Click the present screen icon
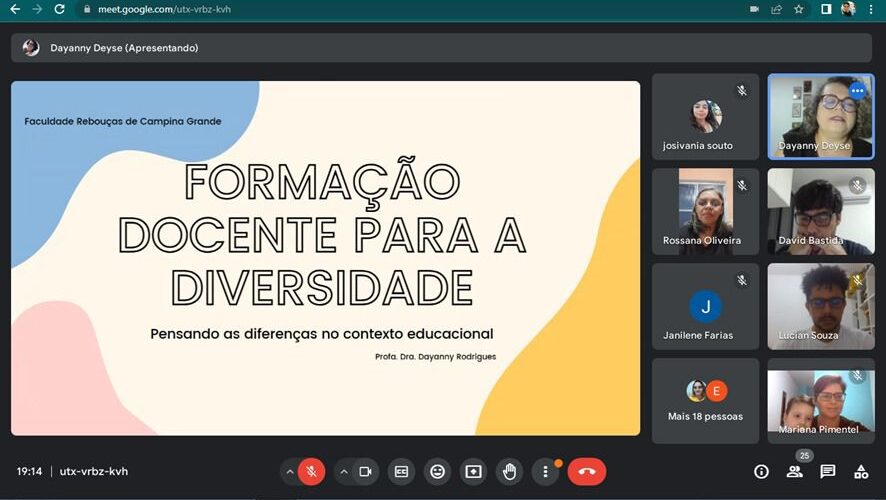Image resolution: width=886 pixels, height=500 pixels. [473, 471]
